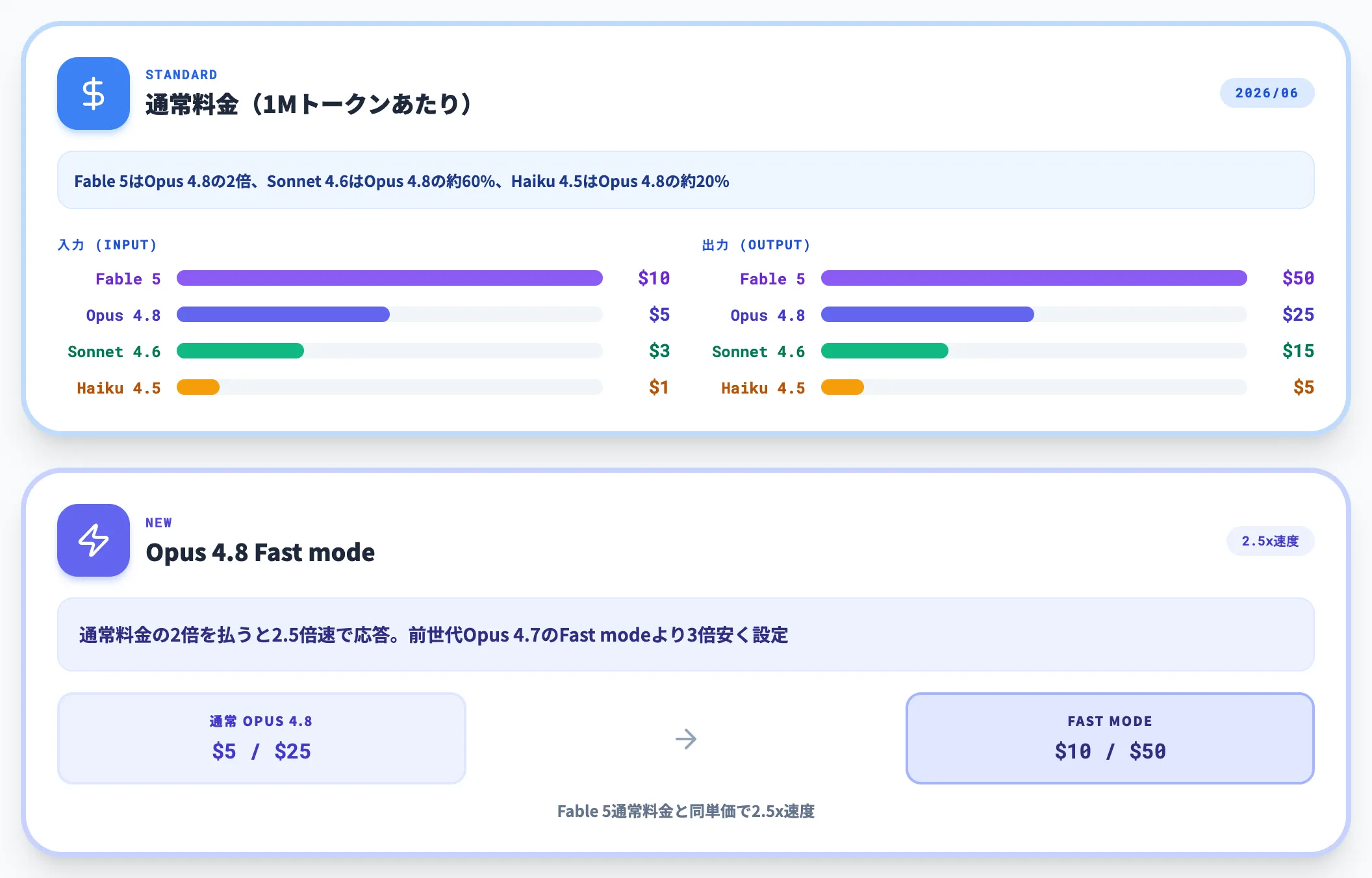1372x878 pixels.
Task: Click the Fable 5はOpus 4.8の2倍 summary note
Action: 686,181
